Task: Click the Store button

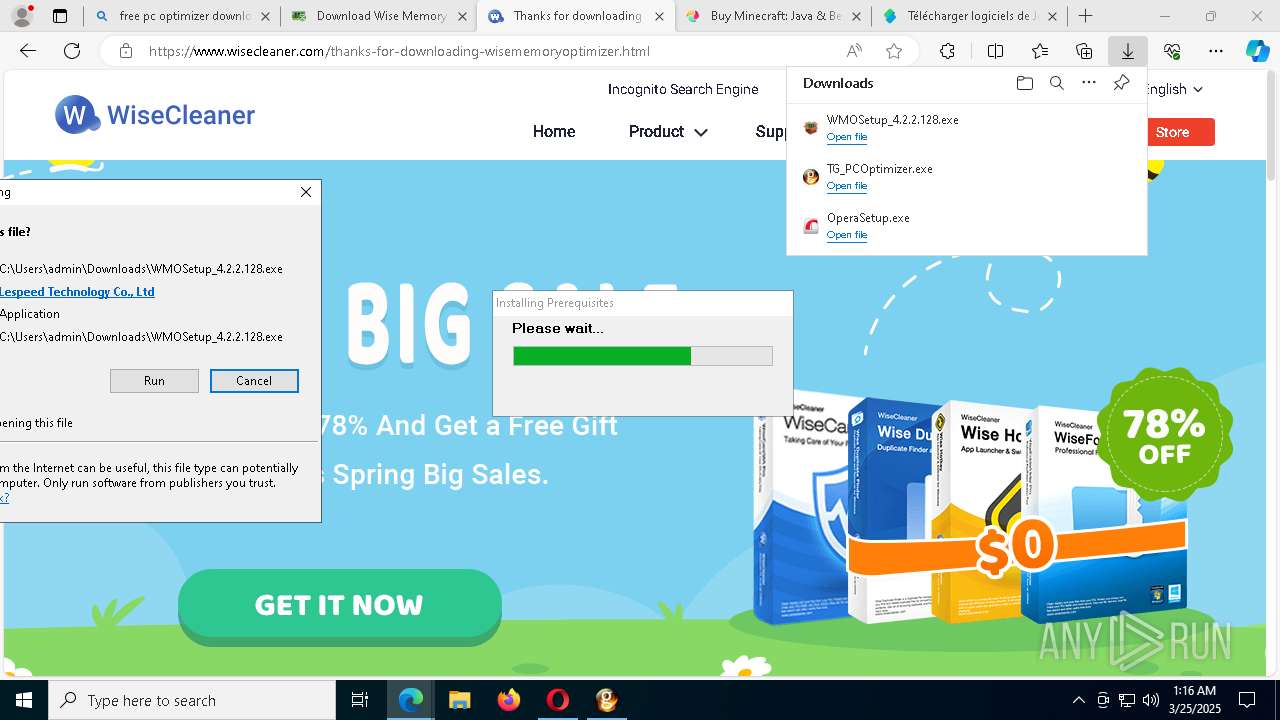Action: coord(1172,132)
